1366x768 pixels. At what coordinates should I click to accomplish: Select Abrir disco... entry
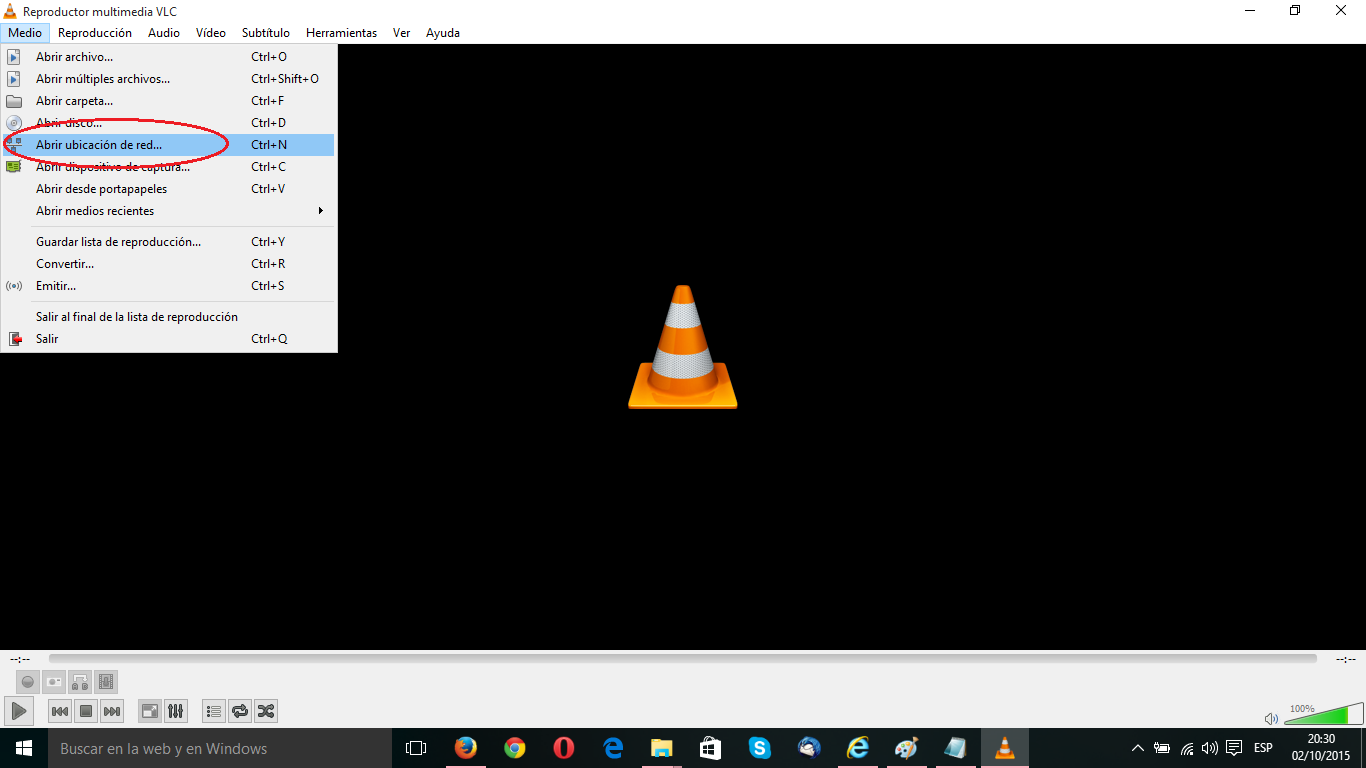point(169,123)
